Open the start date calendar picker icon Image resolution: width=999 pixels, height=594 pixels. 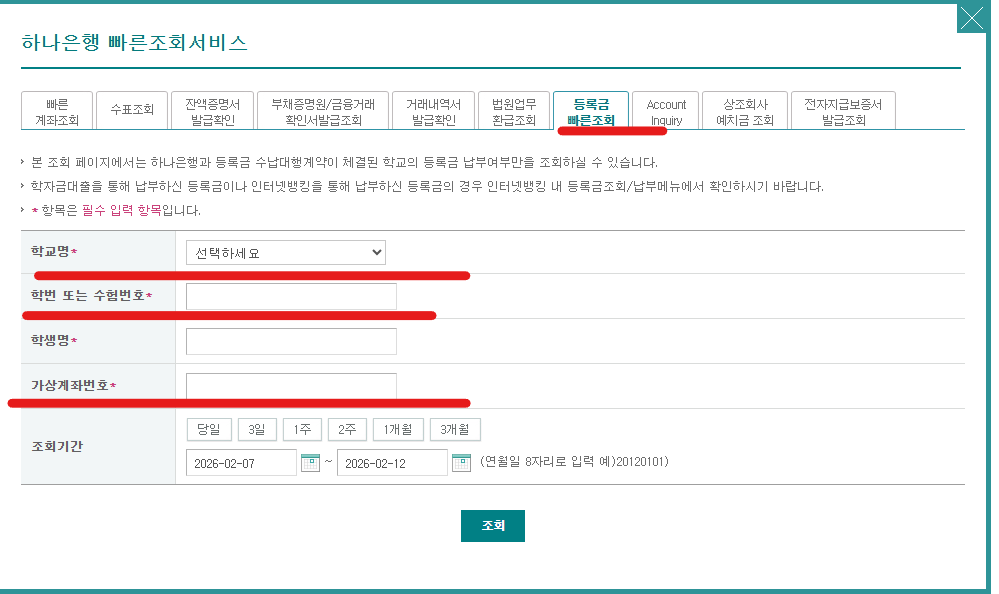310,462
